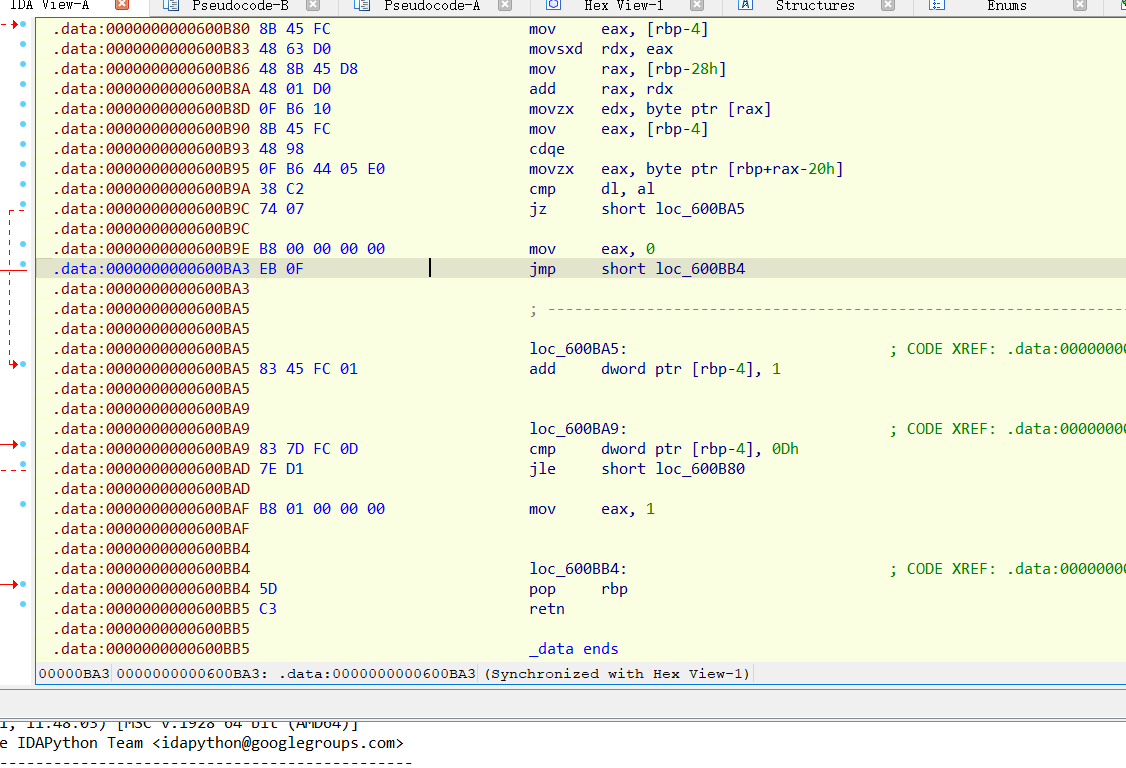1126x768 pixels.
Task: Close the IDA View-A tab
Action: [122, 5]
